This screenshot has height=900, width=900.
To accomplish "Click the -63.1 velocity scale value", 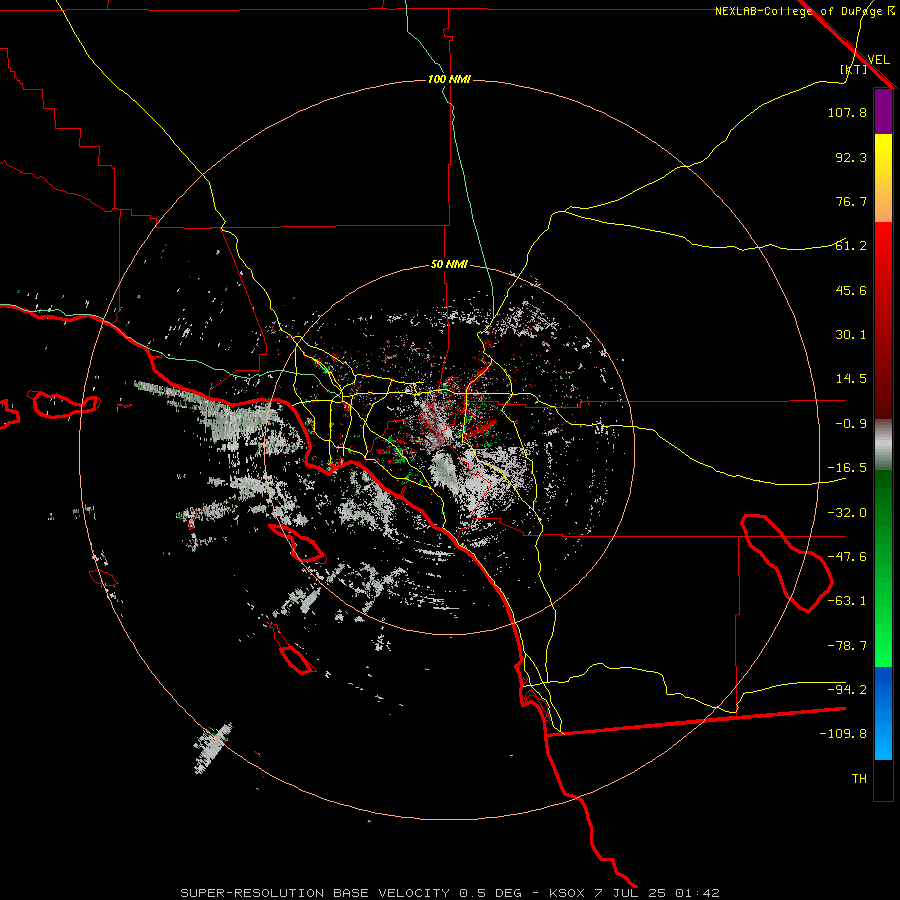I will pyautogui.click(x=847, y=601).
